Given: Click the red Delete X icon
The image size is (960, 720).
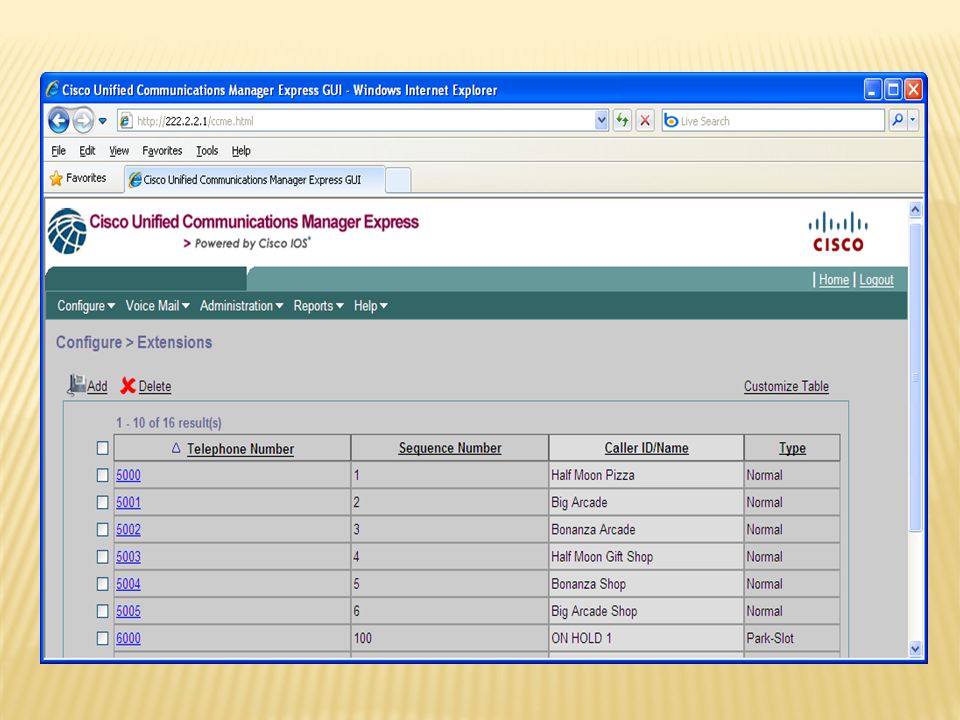Looking at the screenshot, I should point(128,386).
